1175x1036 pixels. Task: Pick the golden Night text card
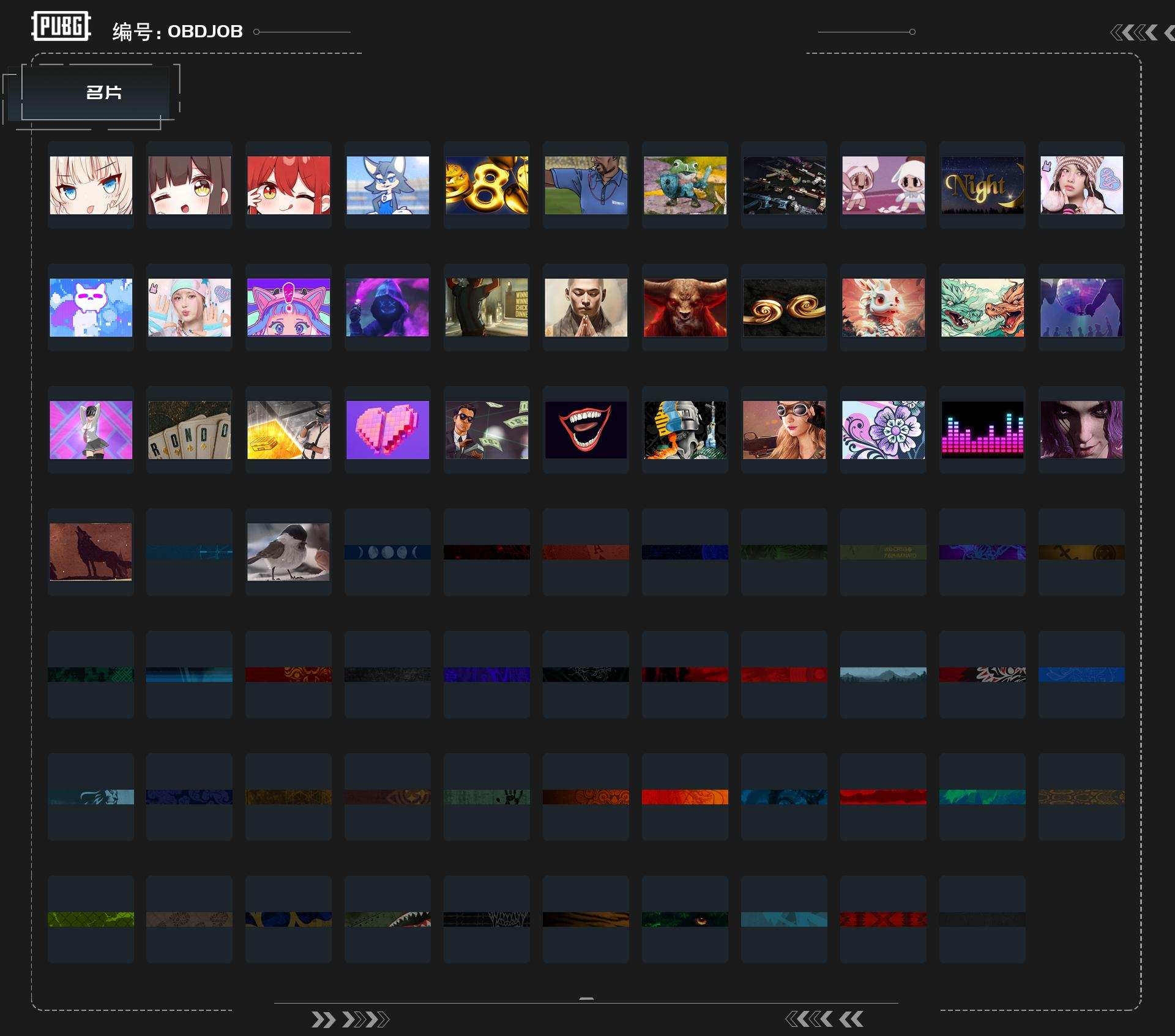pyautogui.click(x=982, y=185)
